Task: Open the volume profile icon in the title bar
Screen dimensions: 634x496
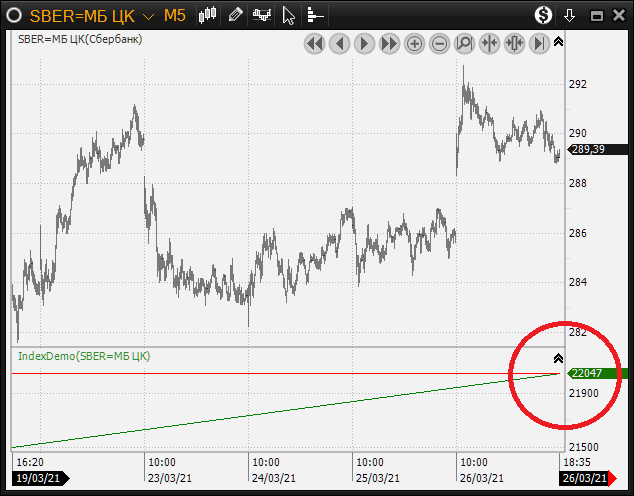Action: pyautogui.click(x=314, y=15)
